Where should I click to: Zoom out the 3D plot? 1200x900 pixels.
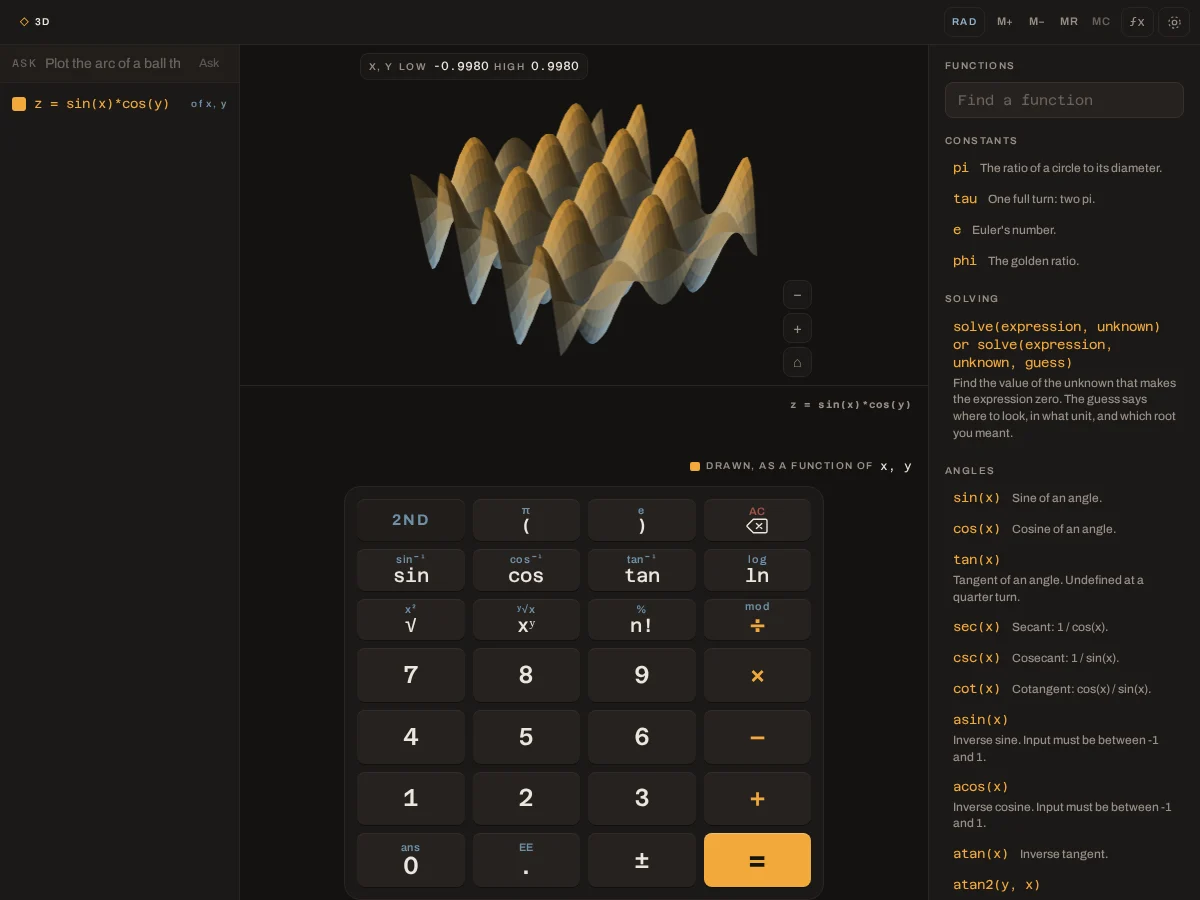click(797, 295)
